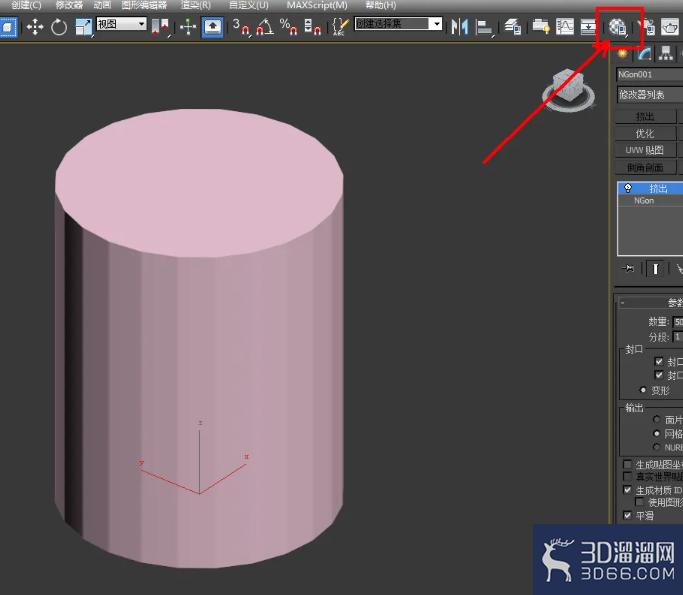
Task: Enable the 3D Snaps toggle
Action: pos(241,27)
